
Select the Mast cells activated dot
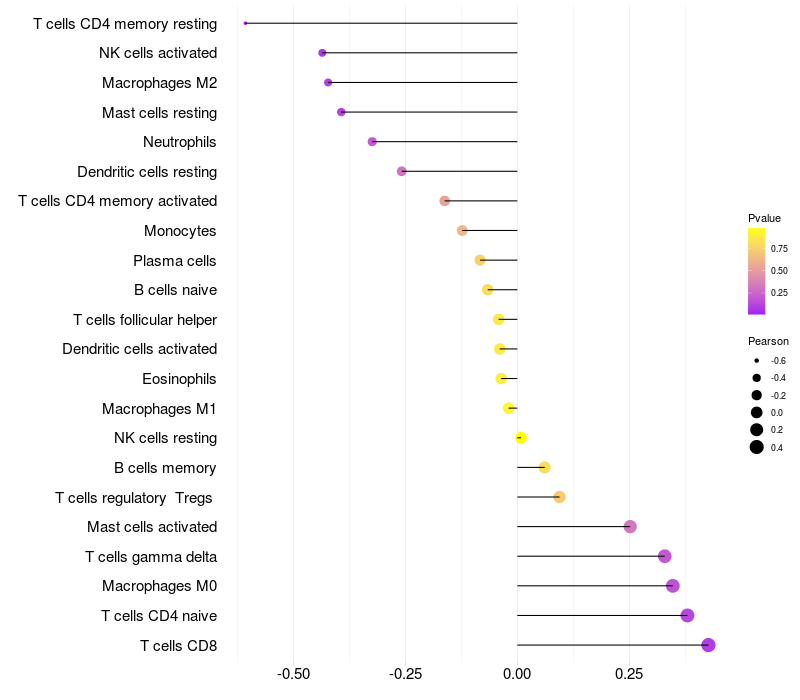coord(630,527)
